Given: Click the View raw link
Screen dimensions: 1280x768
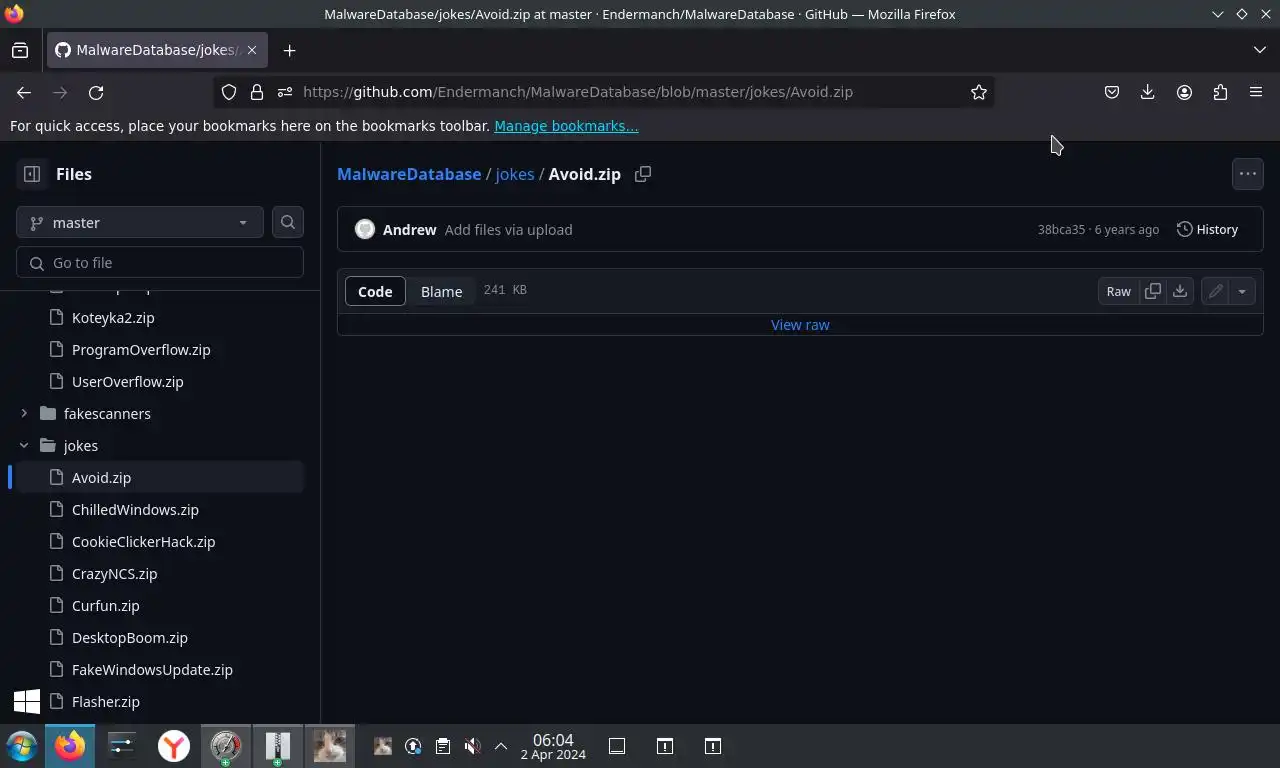Looking at the screenshot, I should pos(800,324).
